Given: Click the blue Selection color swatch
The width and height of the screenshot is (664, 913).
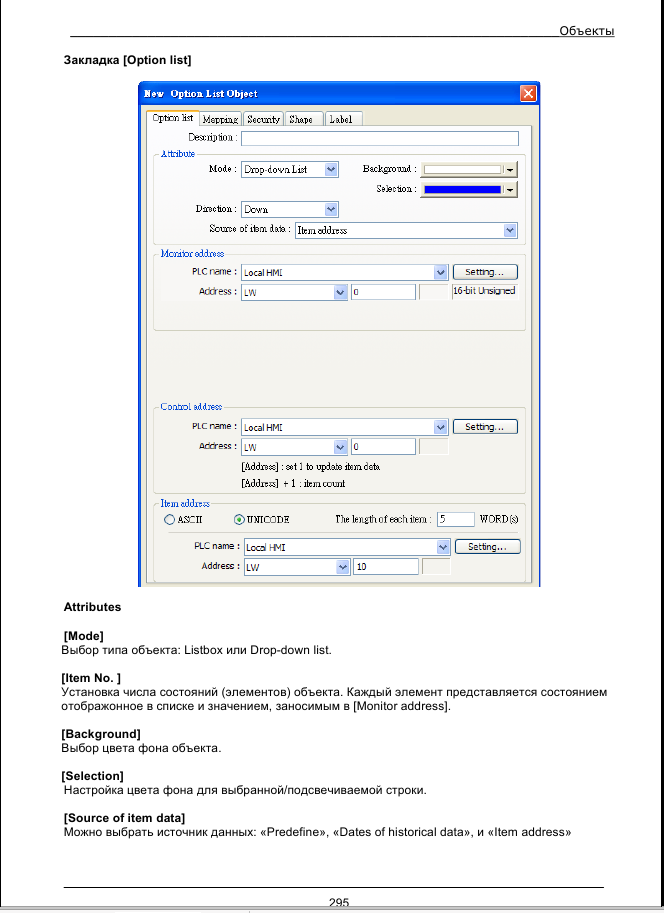Looking at the screenshot, I should tap(462, 189).
